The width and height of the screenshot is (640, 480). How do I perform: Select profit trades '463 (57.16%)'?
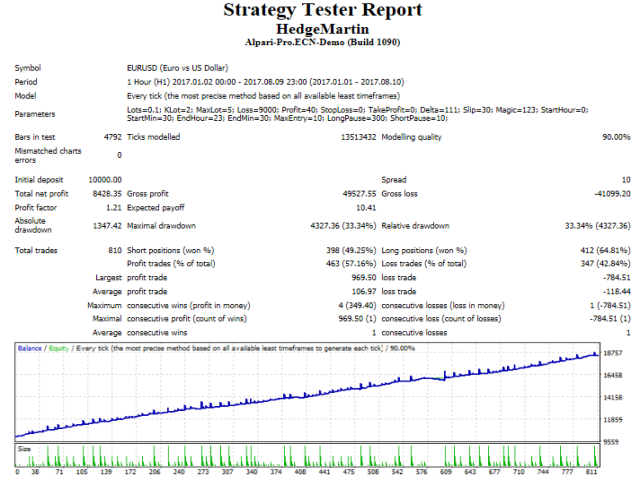click(x=351, y=263)
